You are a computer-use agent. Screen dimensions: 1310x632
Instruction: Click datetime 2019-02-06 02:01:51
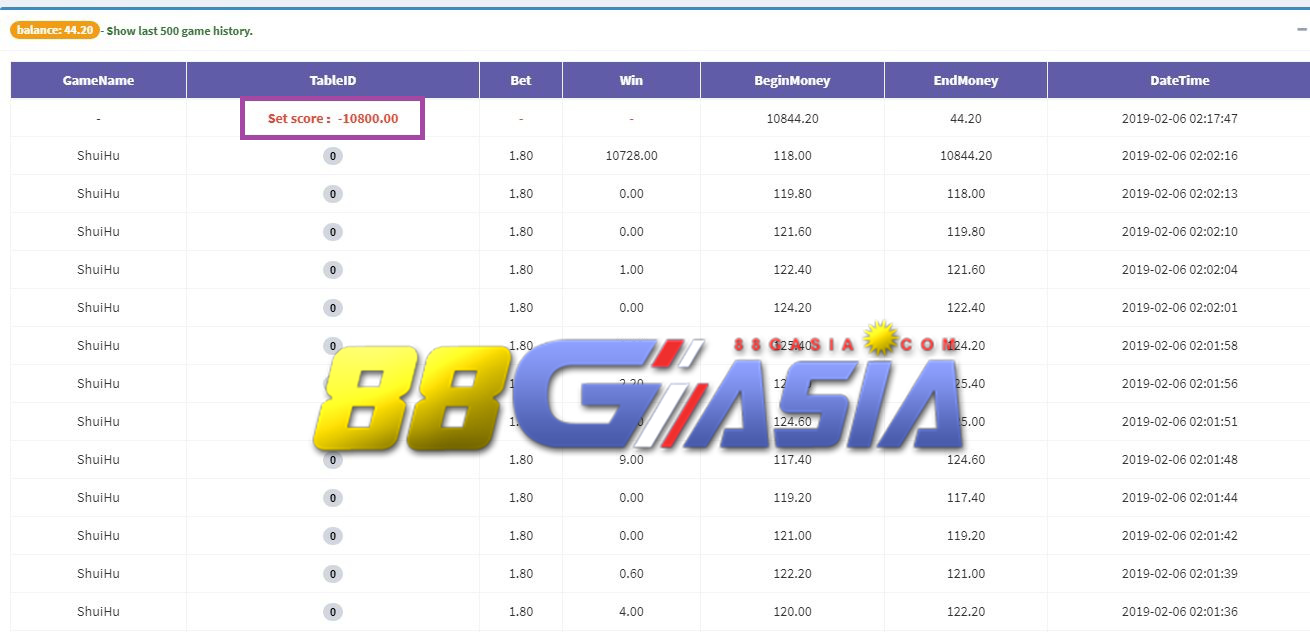(x=1179, y=422)
